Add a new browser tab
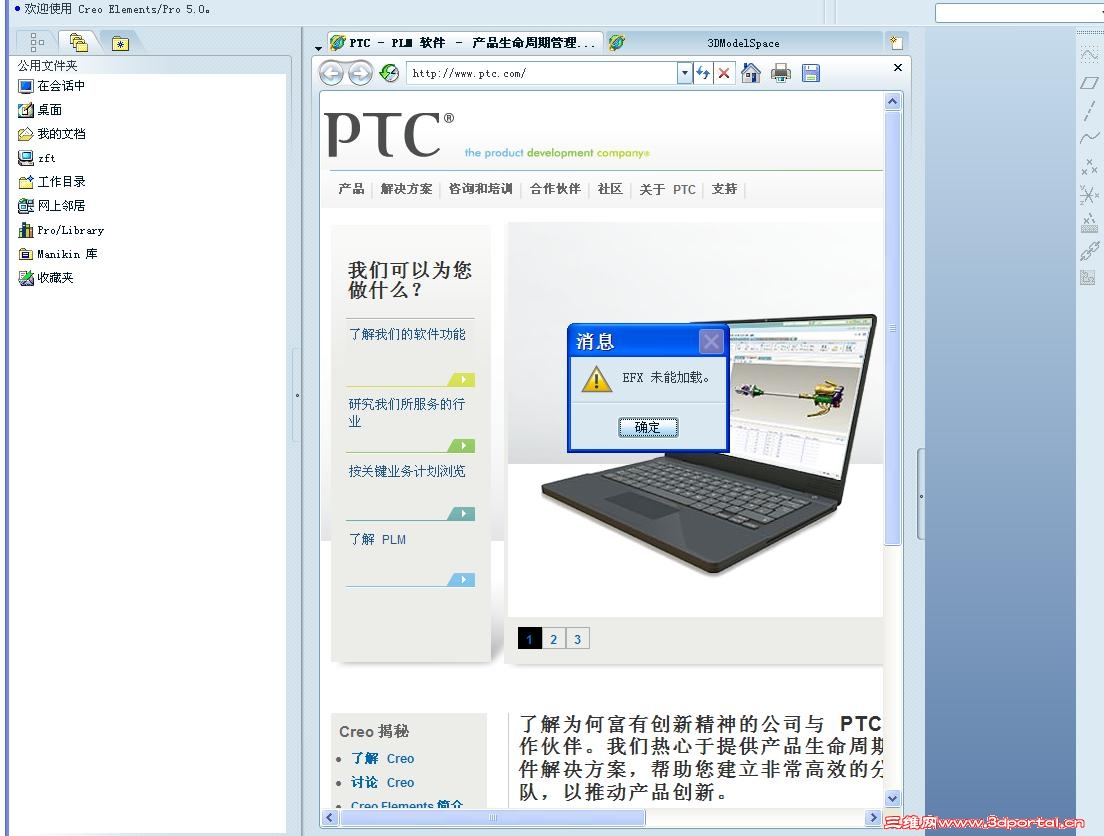This screenshot has height=836, width=1104. click(x=896, y=42)
